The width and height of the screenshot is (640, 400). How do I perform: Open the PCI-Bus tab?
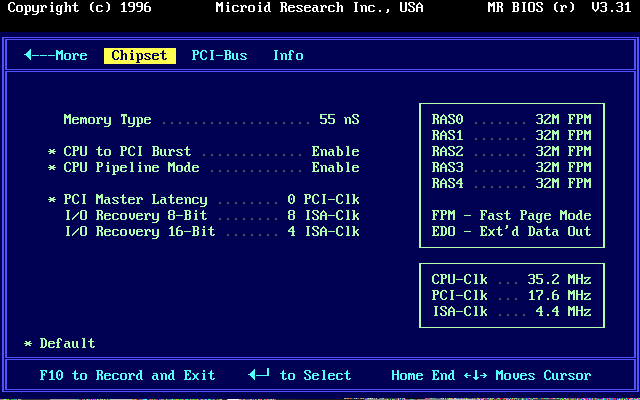[x=219, y=56]
